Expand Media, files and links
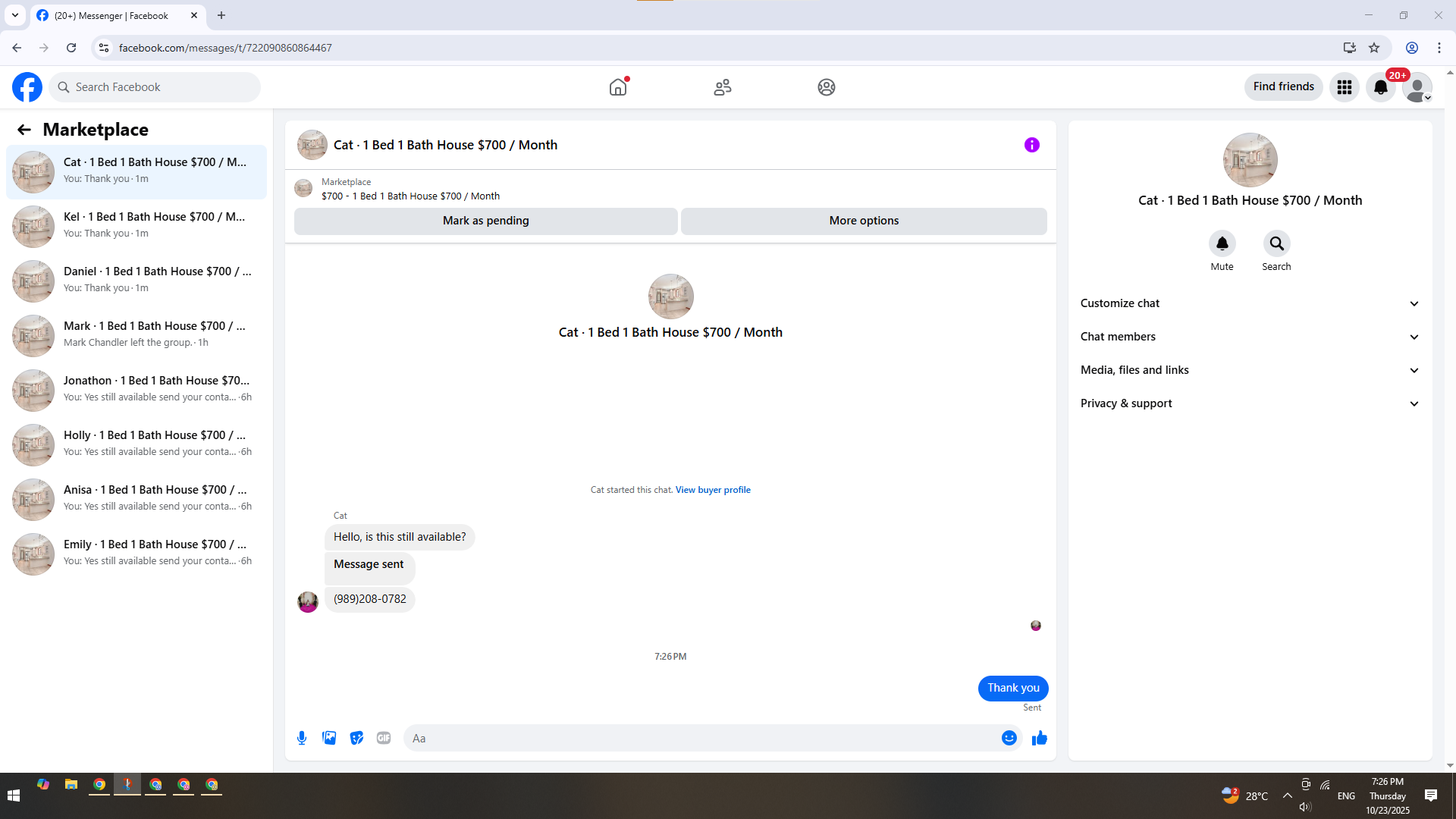This screenshot has width=1456, height=819. (1250, 370)
